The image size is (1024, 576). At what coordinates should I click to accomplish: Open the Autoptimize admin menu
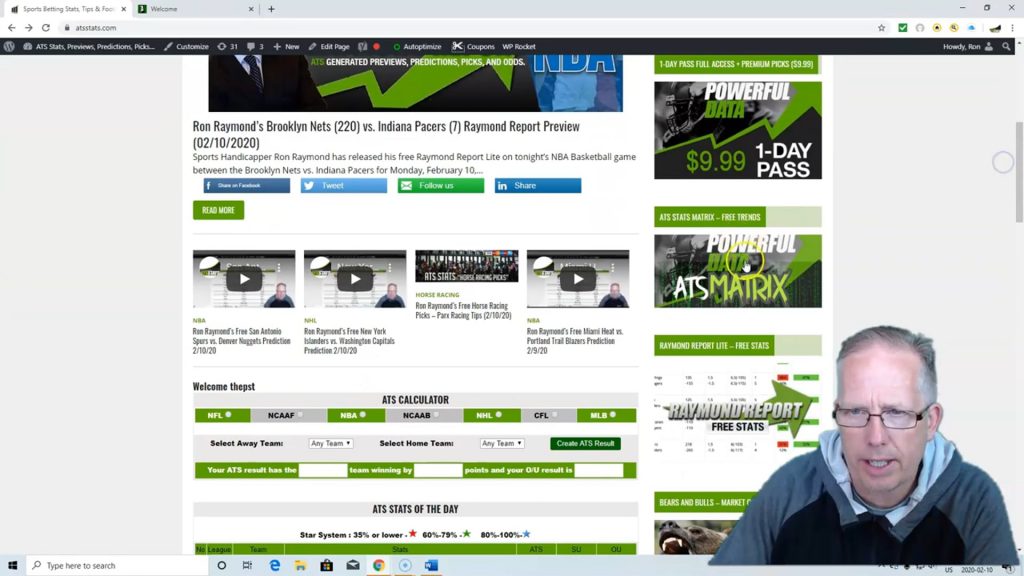pyautogui.click(x=417, y=46)
